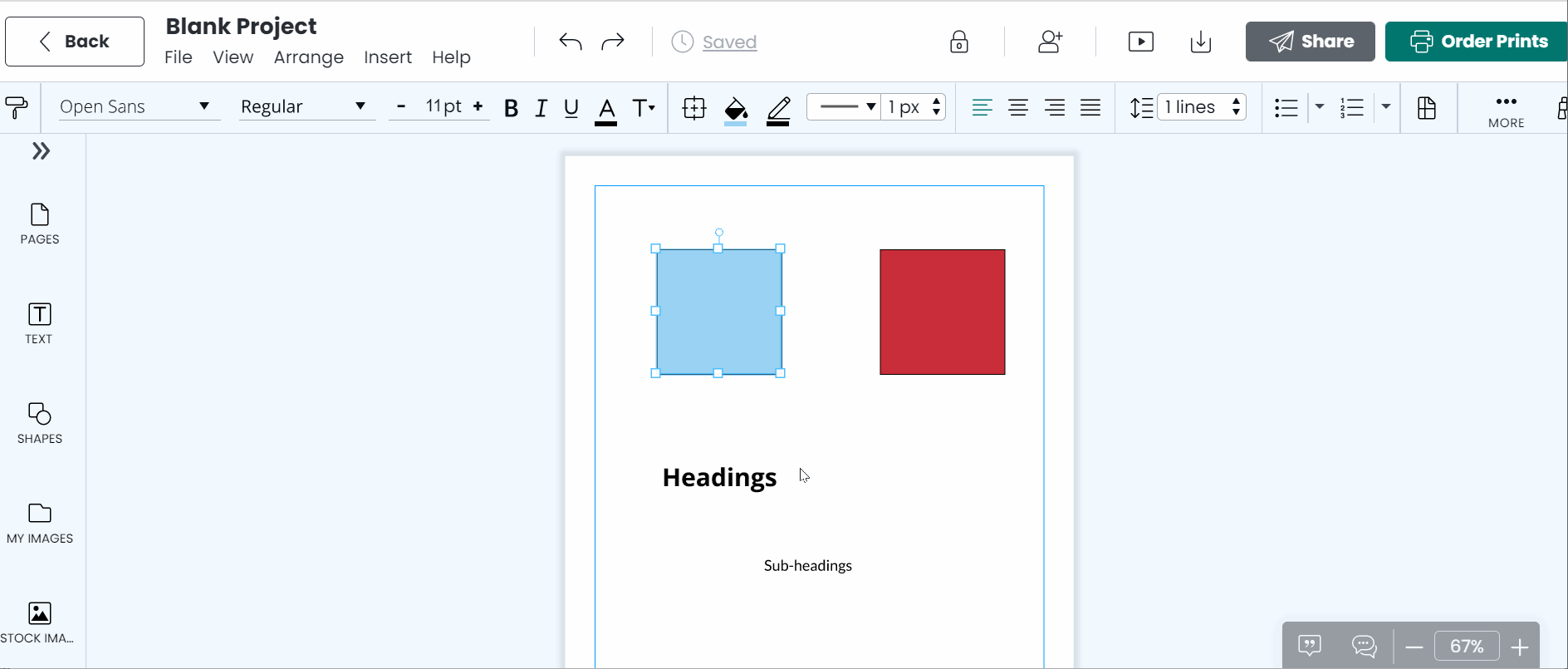This screenshot has width=1568, height=669.
Task: Click the Saved link
Action: click(729, 42)
